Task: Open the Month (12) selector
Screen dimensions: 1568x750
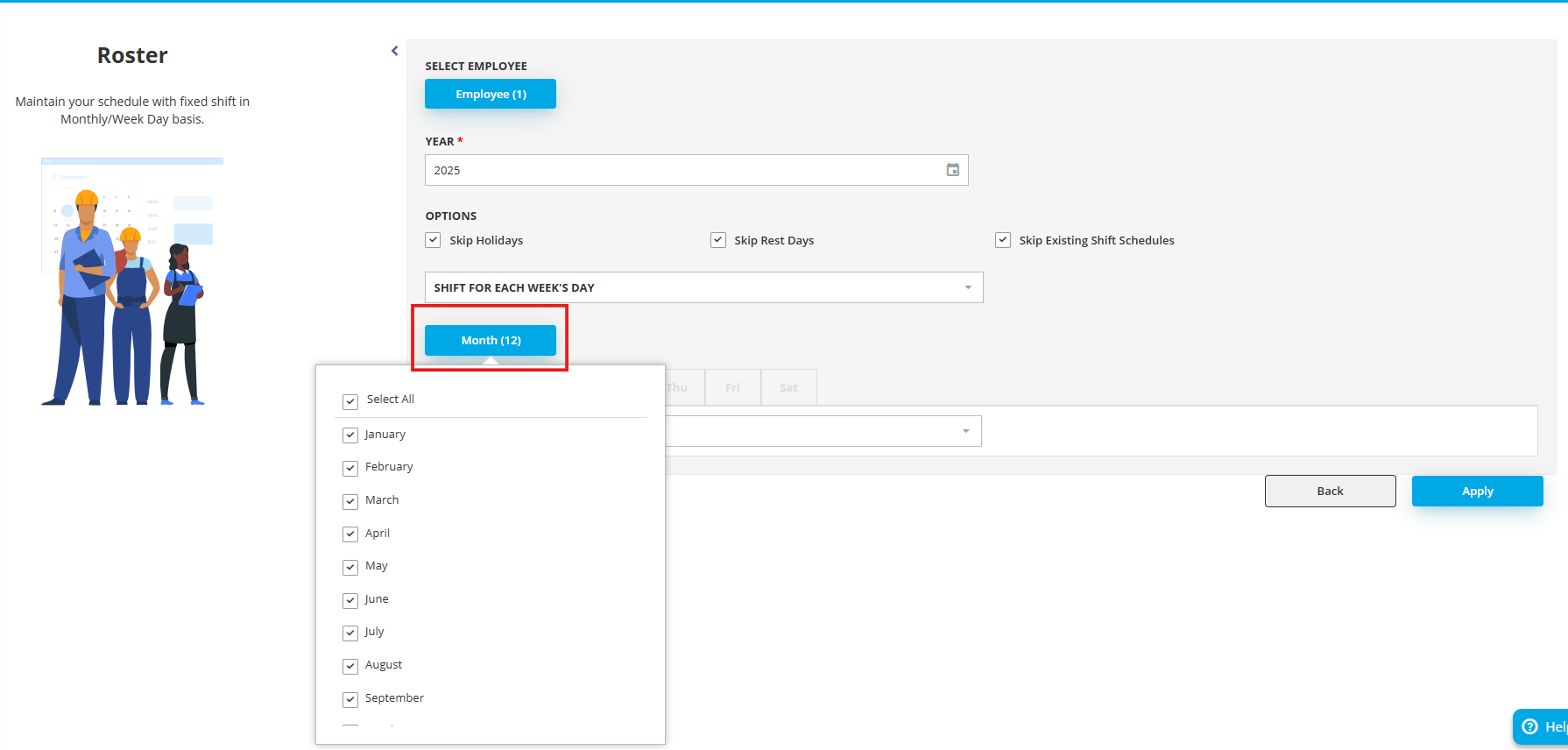Action: 491,340
